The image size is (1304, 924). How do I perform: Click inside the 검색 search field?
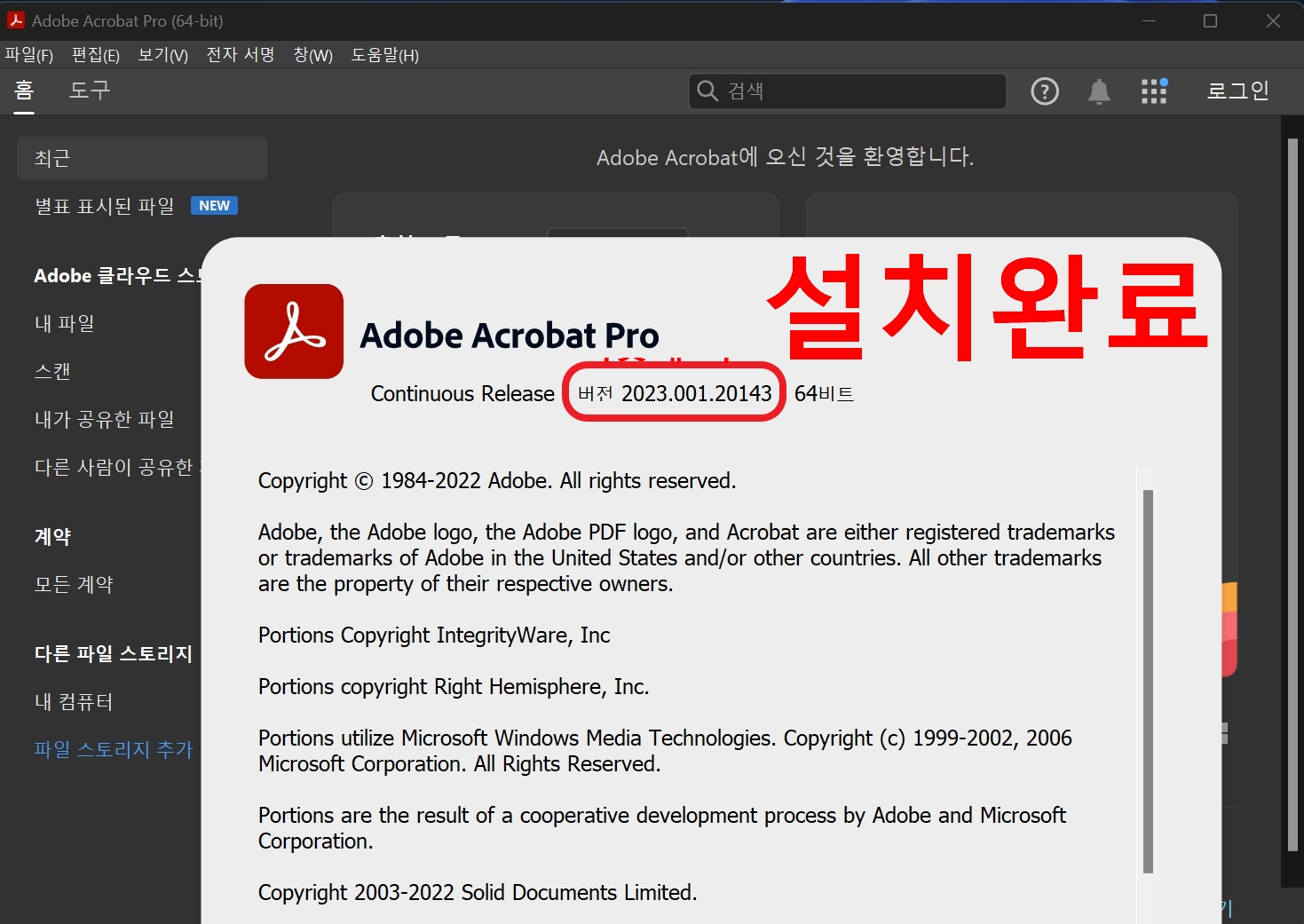pos(848,91)
